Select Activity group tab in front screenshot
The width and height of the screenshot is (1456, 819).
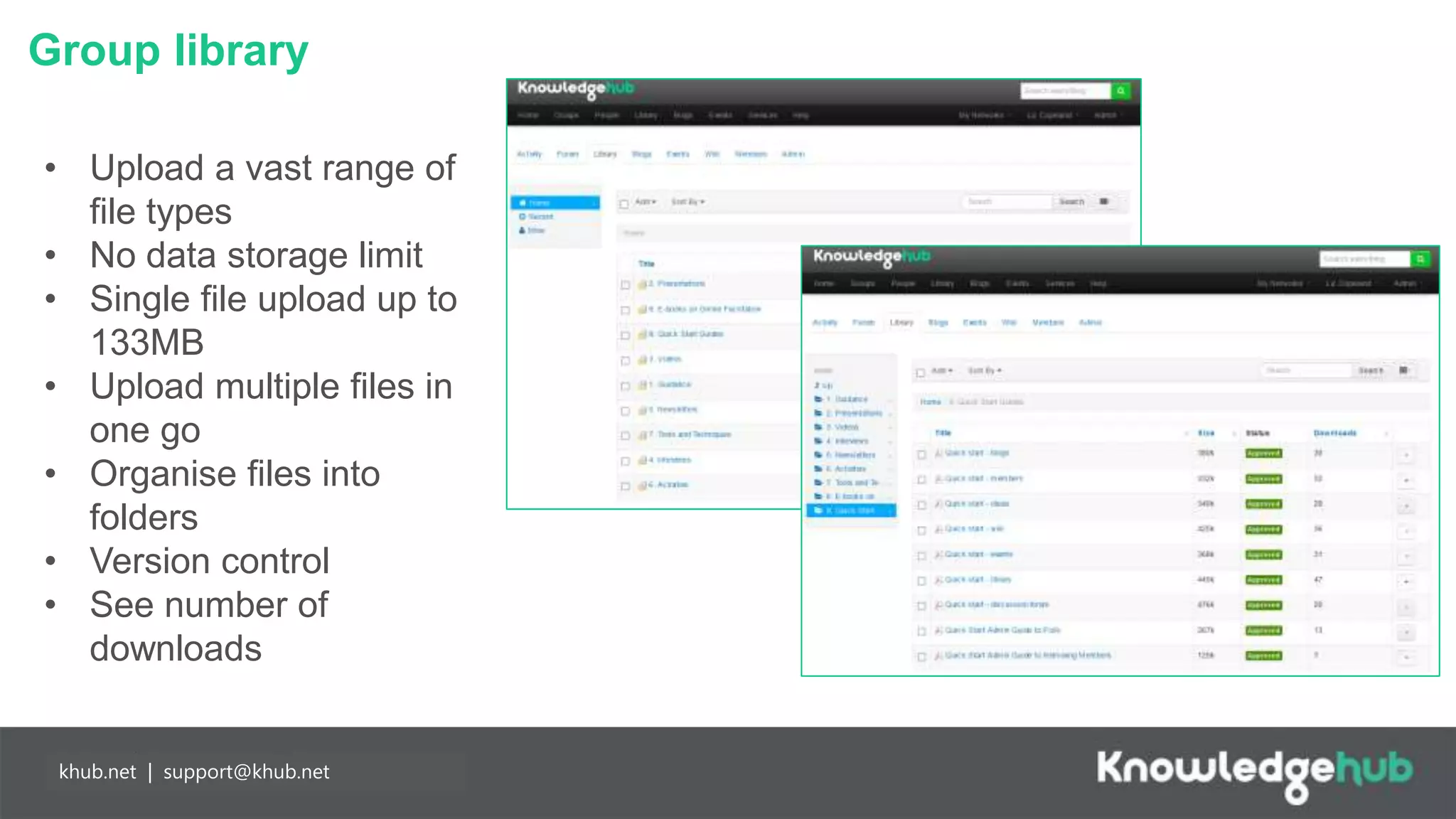click(825, 323)
